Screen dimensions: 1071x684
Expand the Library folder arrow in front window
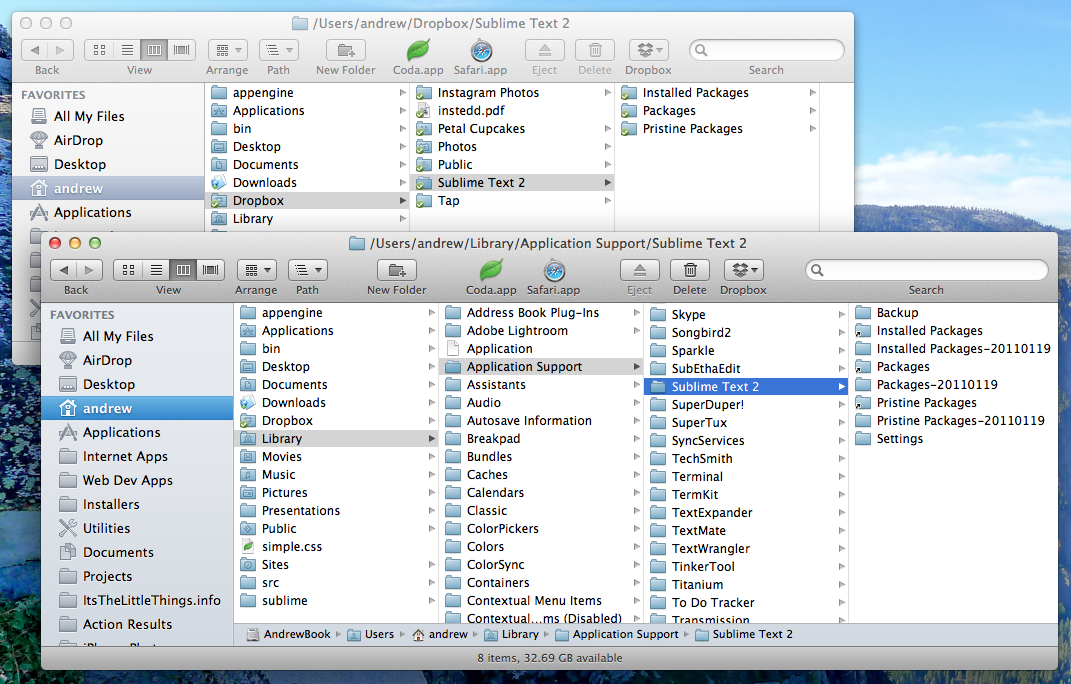[432, 439]
